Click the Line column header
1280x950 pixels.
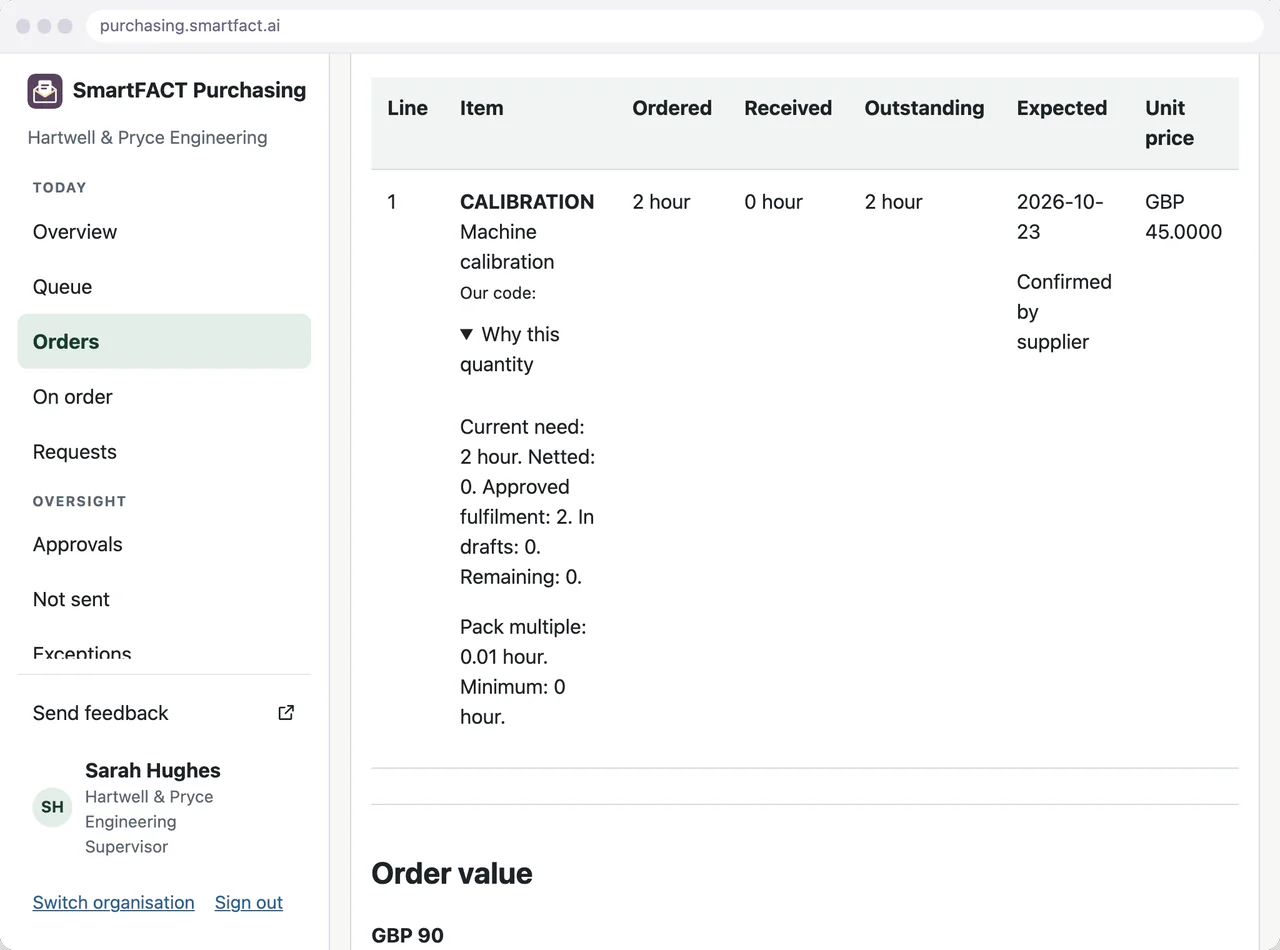point(407,108)
